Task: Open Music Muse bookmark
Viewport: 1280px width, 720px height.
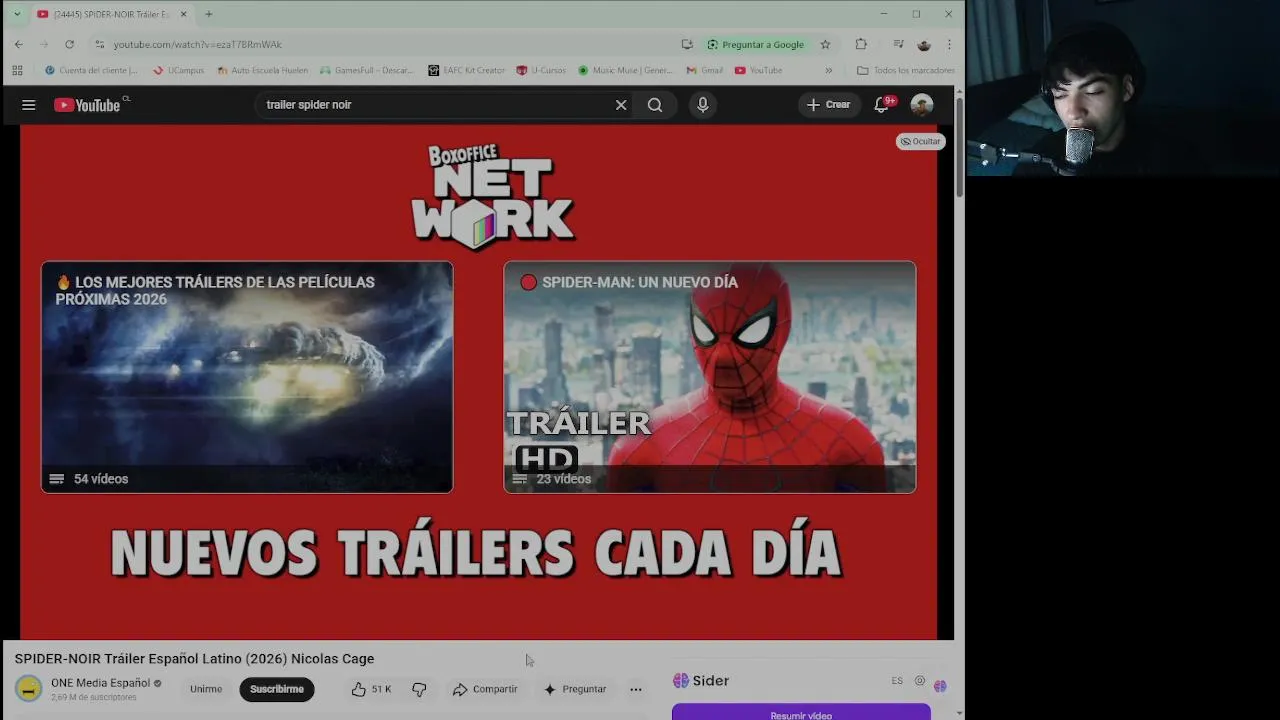Action: point(626,70)
